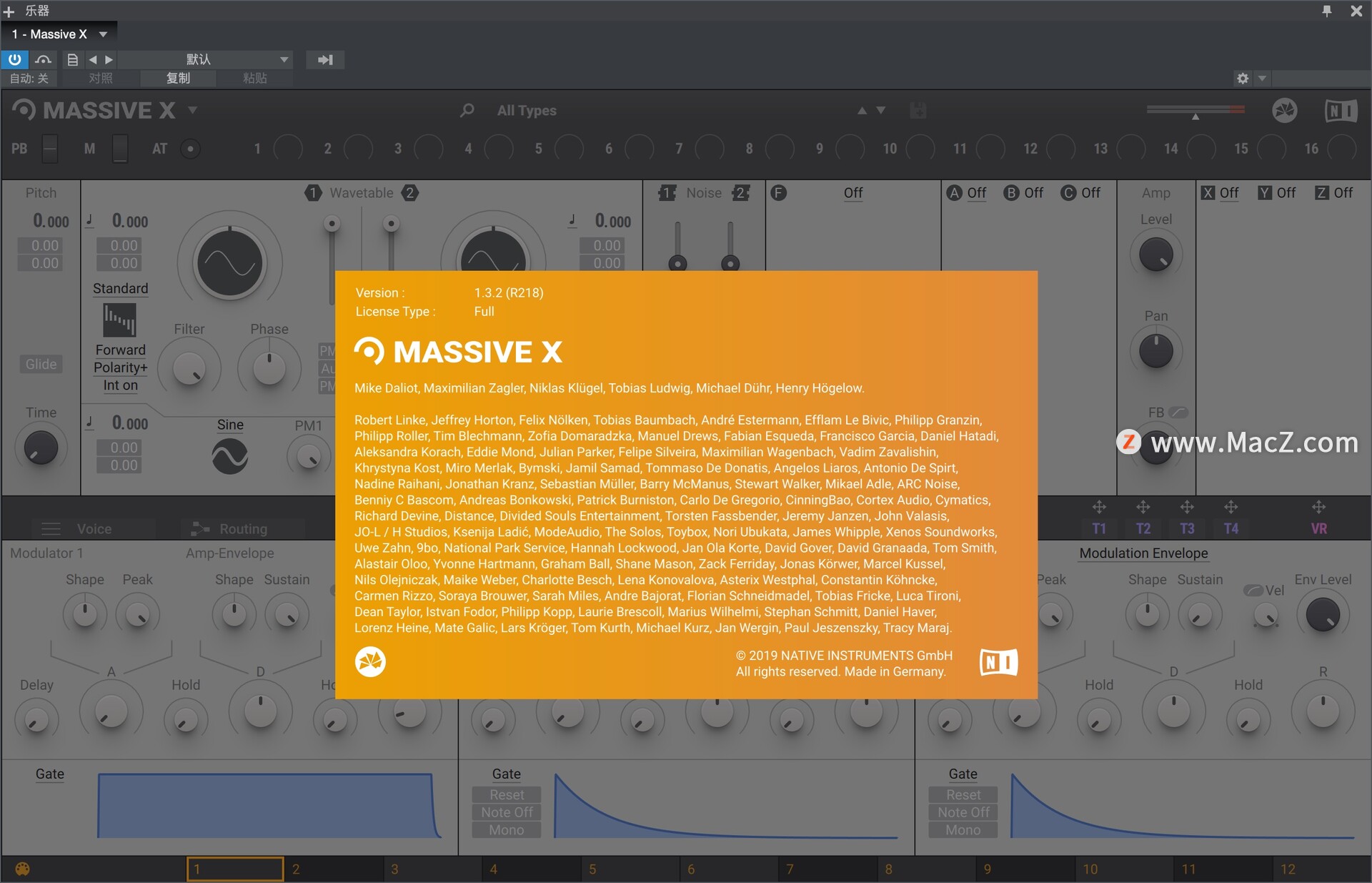The image size is (1372, 883).
Task: Toggle the Vel velocity switch
Action: 1253,591
